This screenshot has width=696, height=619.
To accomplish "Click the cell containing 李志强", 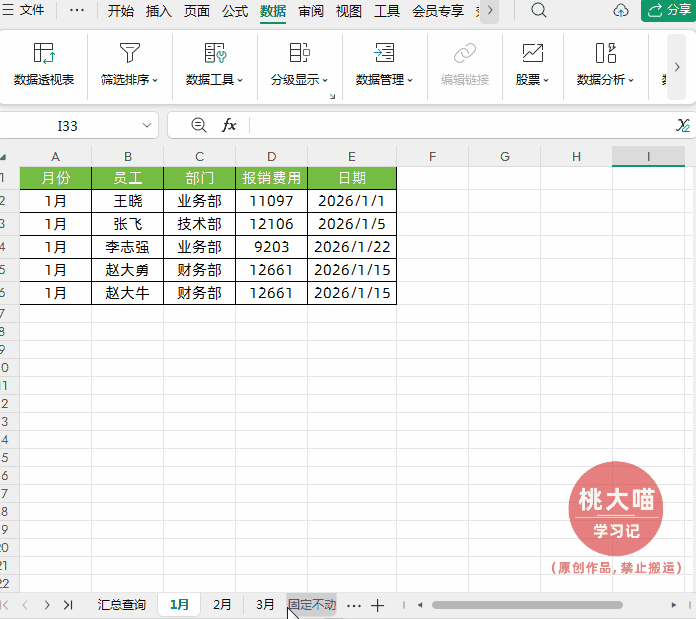I will click(127, 247).
